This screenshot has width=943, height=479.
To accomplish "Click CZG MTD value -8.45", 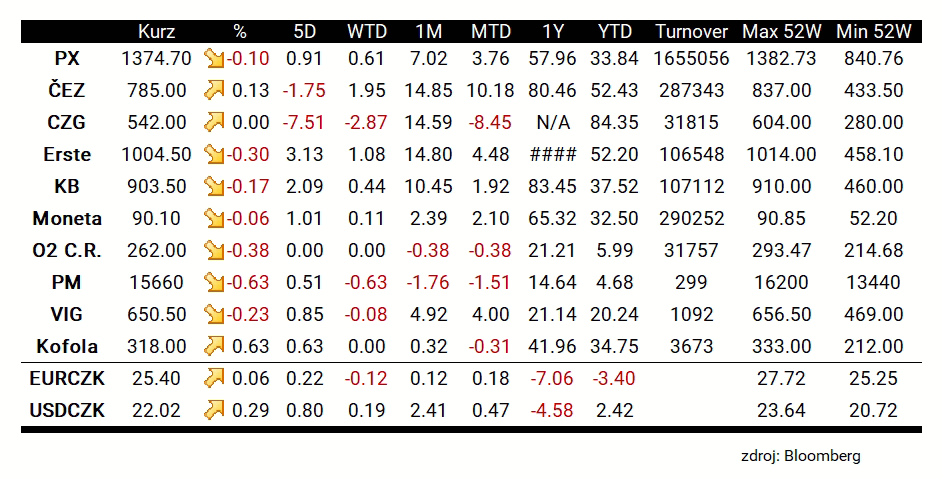I will pyautogui.click(x=491, y=122).
